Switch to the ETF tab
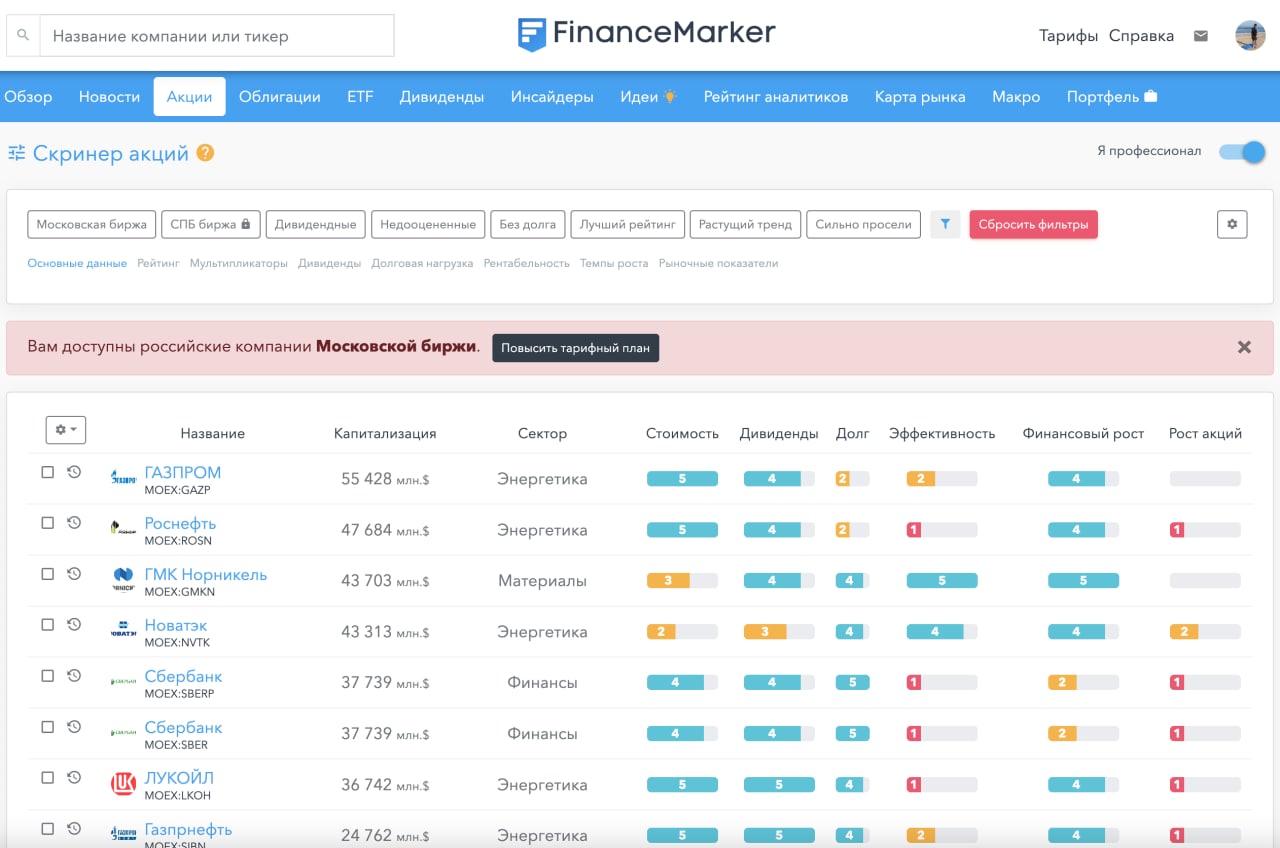Image resolution: width=1280 pixels, height=848 pixels. point(360,97)
